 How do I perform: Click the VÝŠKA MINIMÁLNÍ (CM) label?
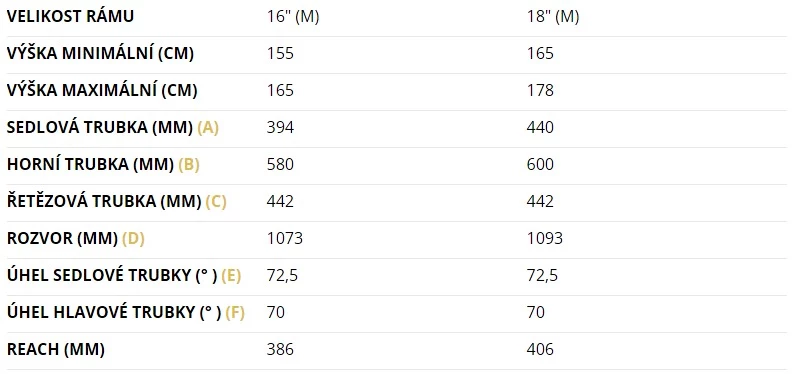pos(100,54)
